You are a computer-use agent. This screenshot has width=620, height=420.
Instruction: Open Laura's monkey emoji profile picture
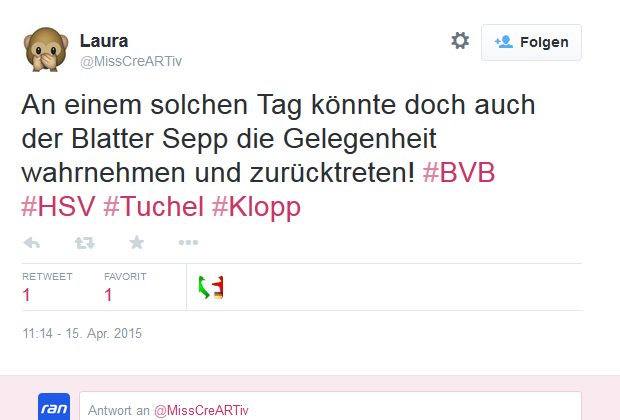(46, 49)
